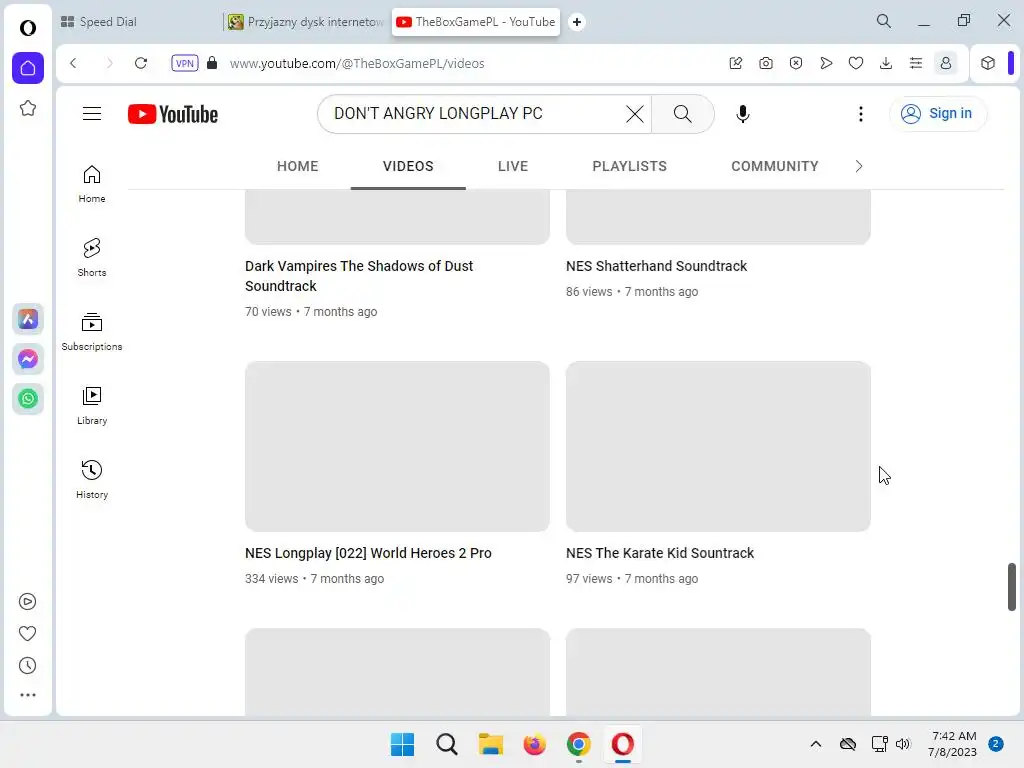Show more channel tabs chevron
This screenshot has height=768, width=1024.
[x=859, y=167]
